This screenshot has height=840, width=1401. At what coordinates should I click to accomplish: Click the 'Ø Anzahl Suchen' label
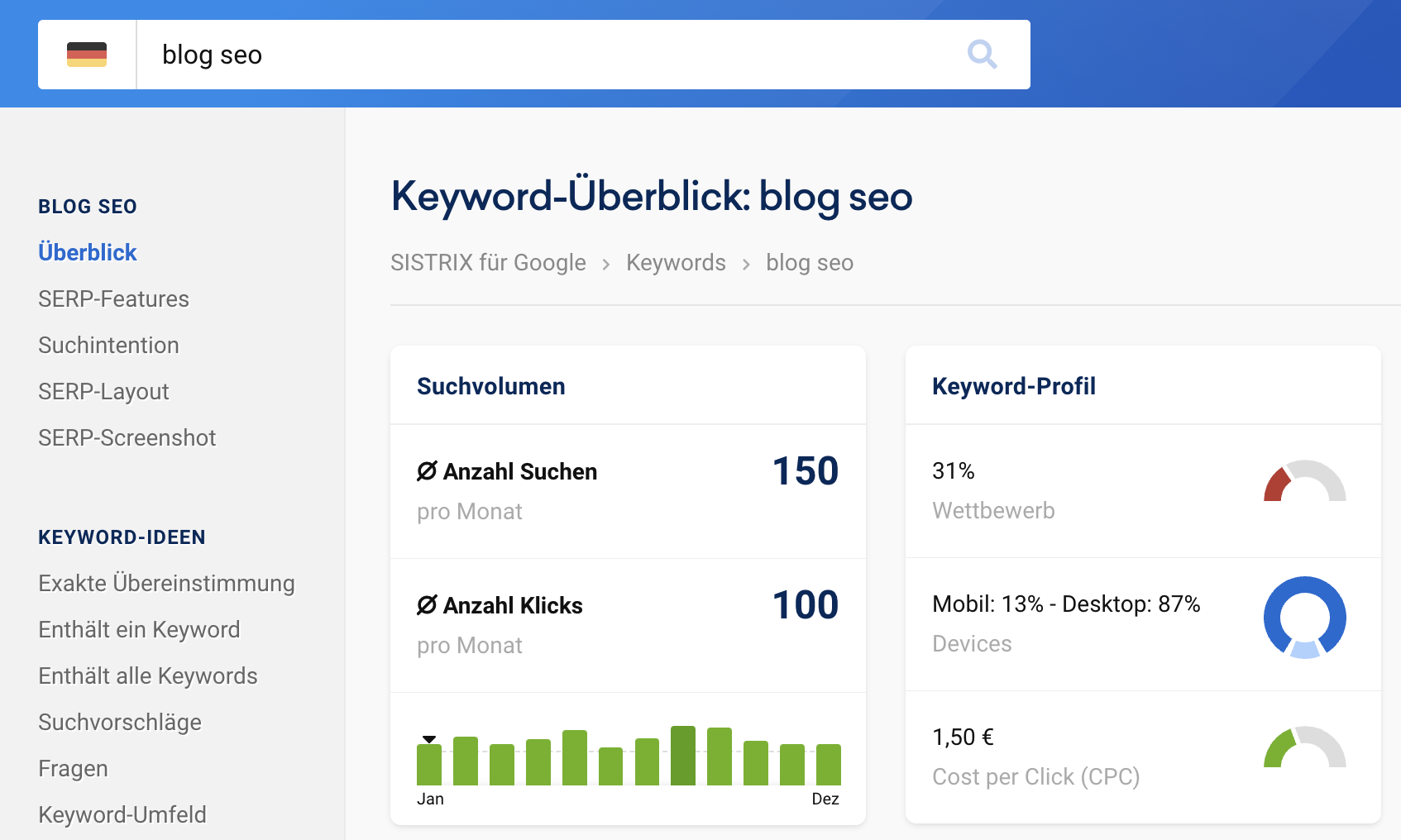507,471
